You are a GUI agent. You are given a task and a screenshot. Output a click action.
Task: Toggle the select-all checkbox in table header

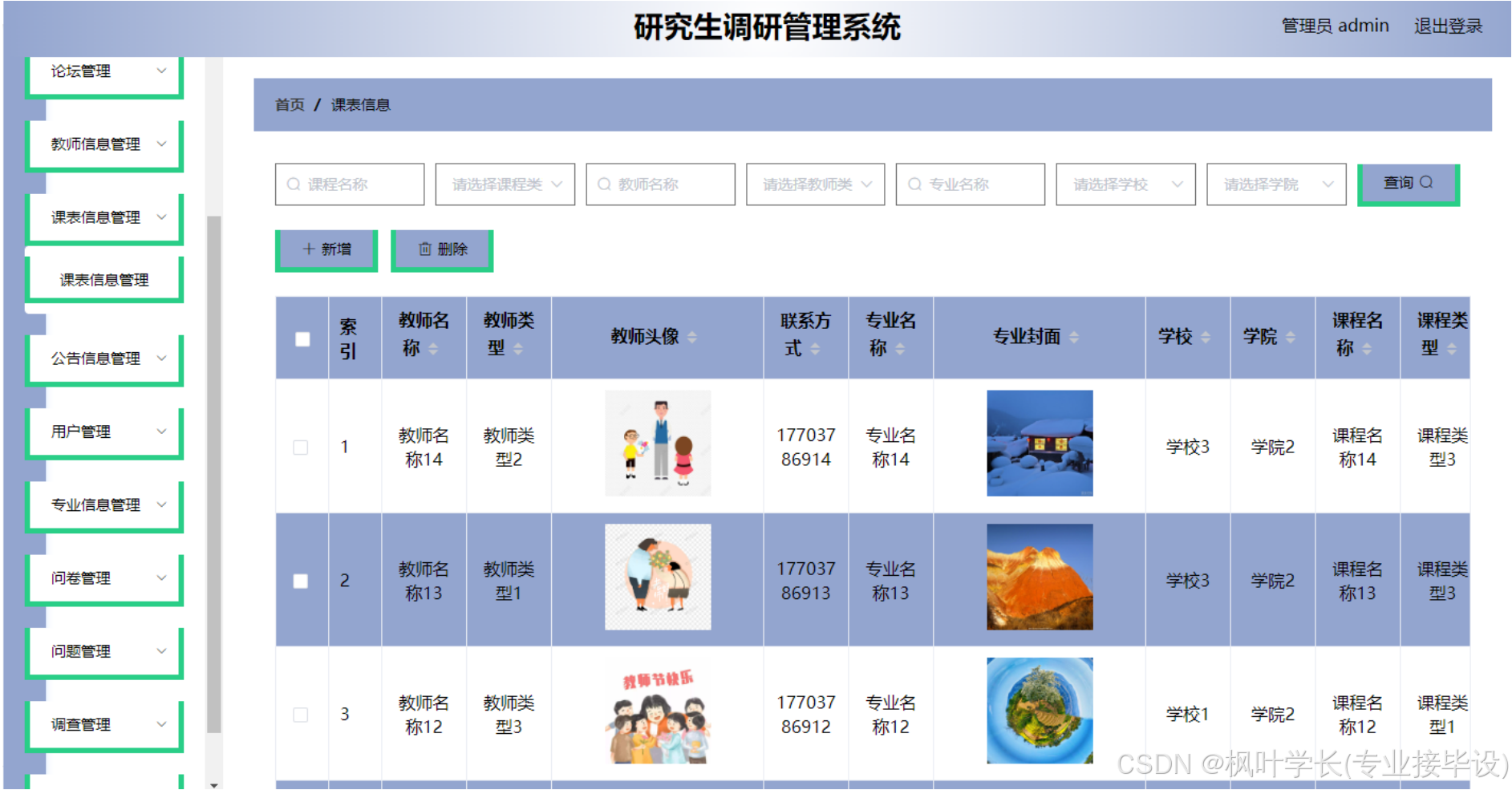pos(302,339)
